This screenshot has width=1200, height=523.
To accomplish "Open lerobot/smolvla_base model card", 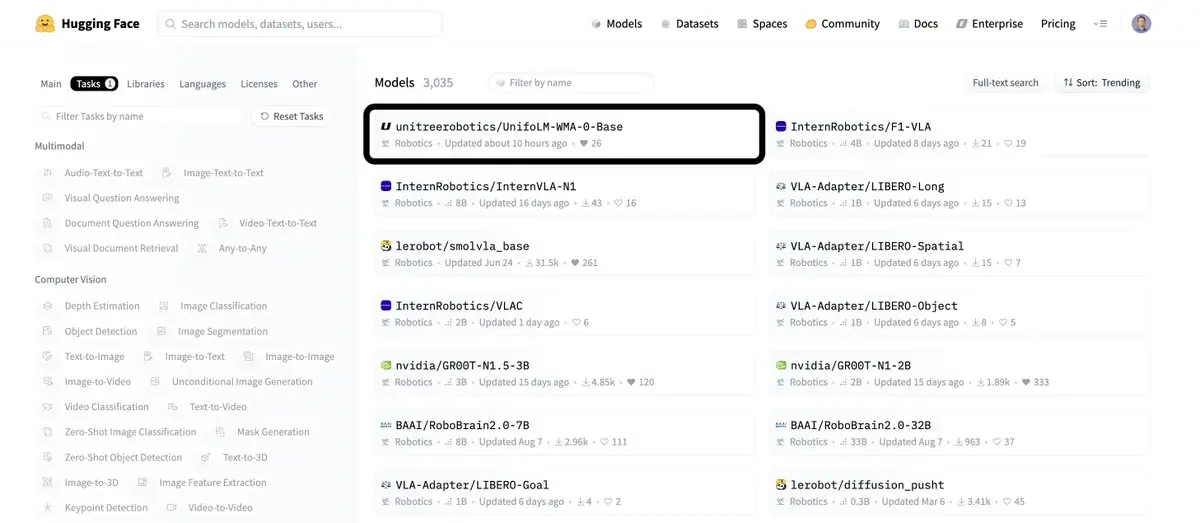I will (564, 254).
